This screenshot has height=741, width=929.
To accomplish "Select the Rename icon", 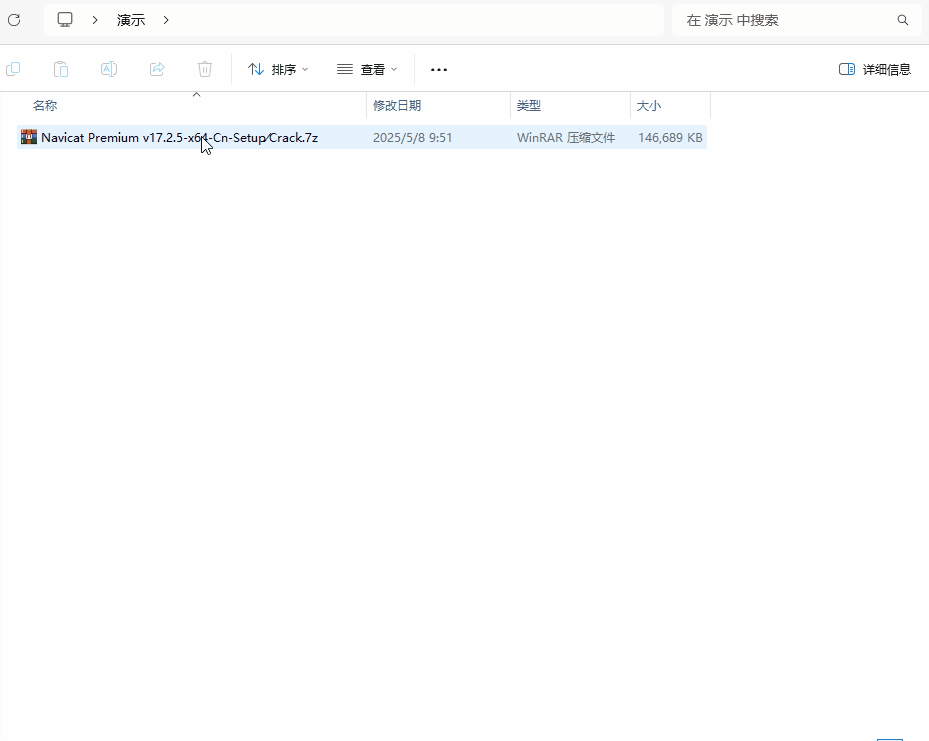I will click(x=108, y=69).
